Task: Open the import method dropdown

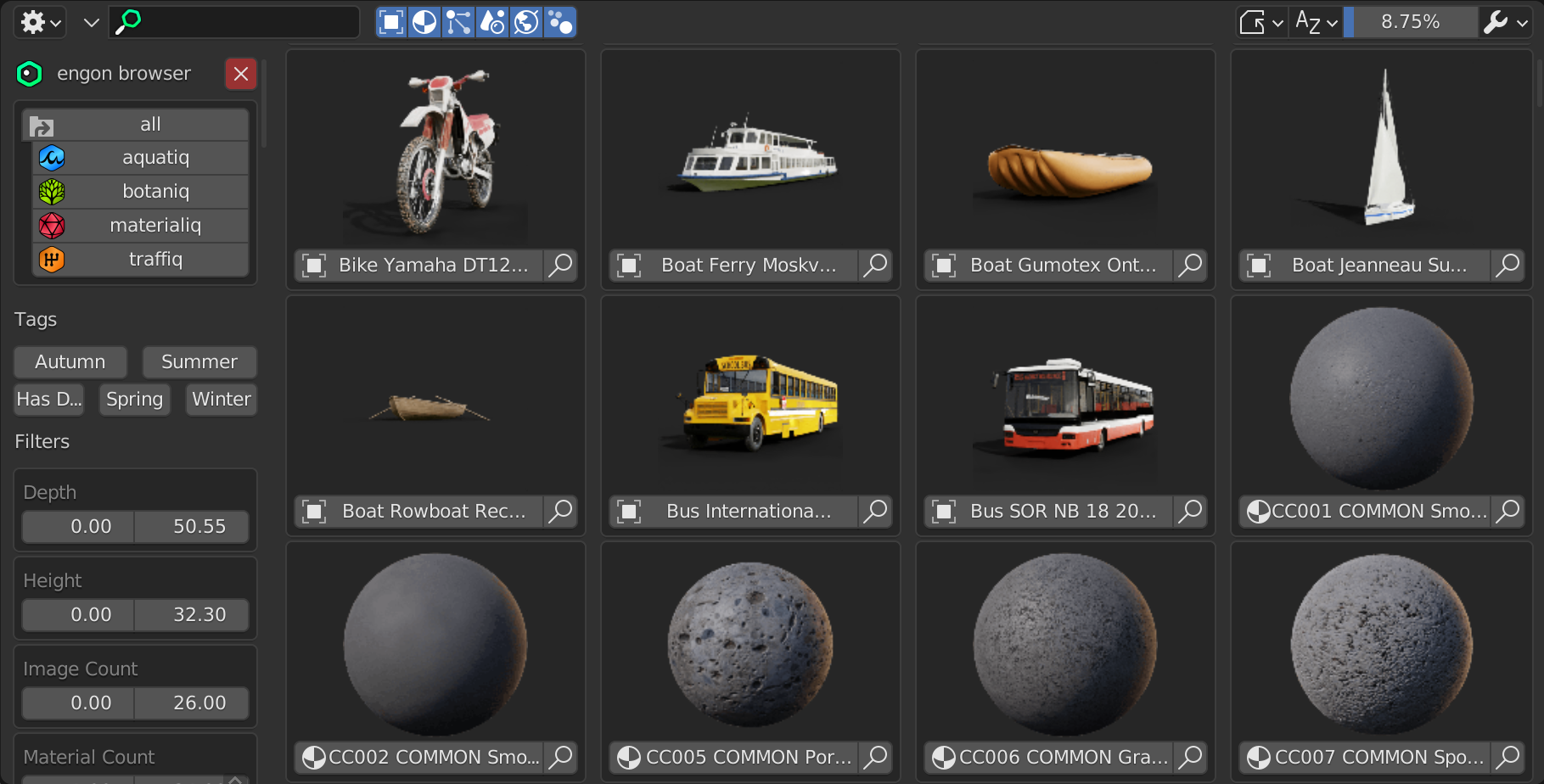Action: (x=1260, y=22)
